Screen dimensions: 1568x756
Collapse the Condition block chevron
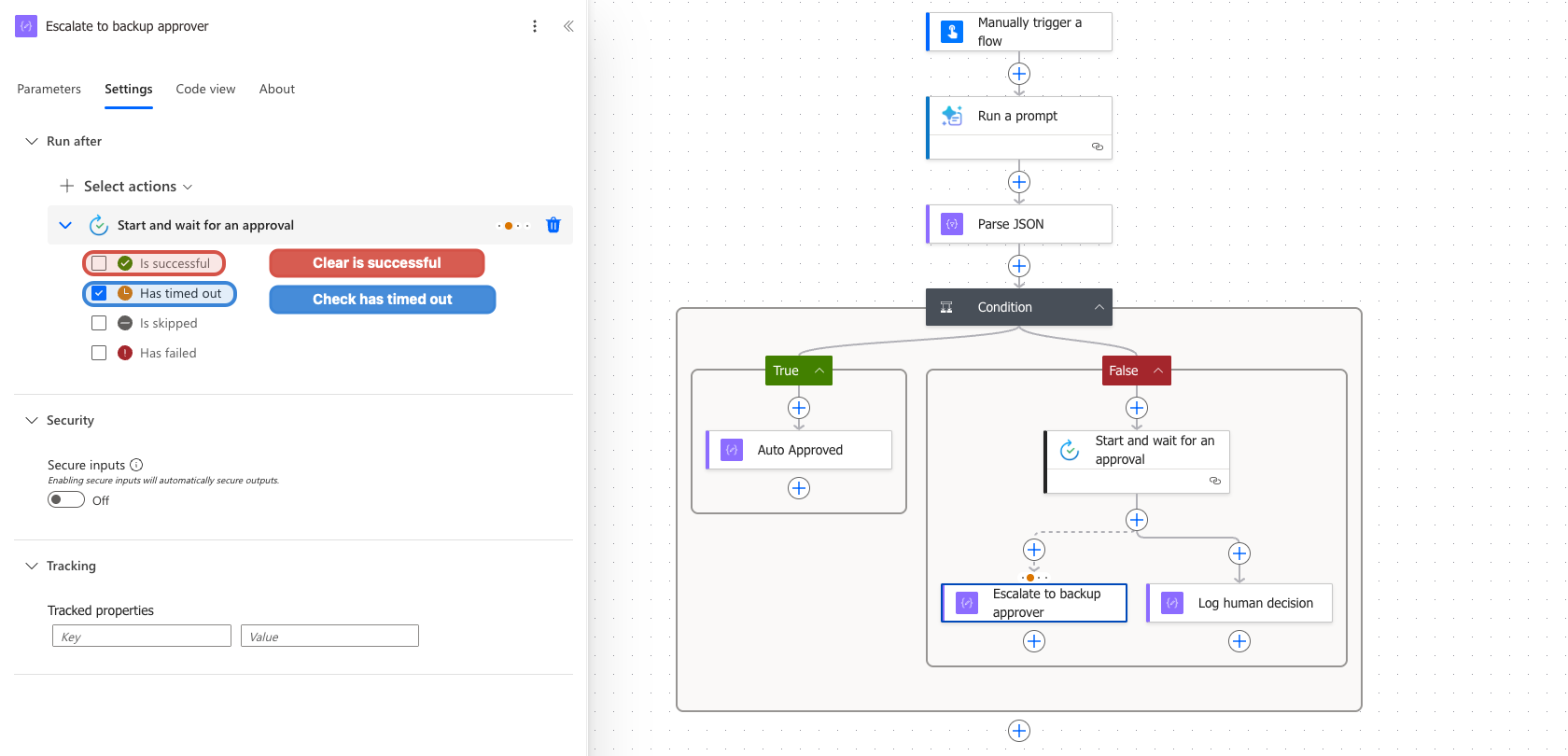click(1099, 307)
